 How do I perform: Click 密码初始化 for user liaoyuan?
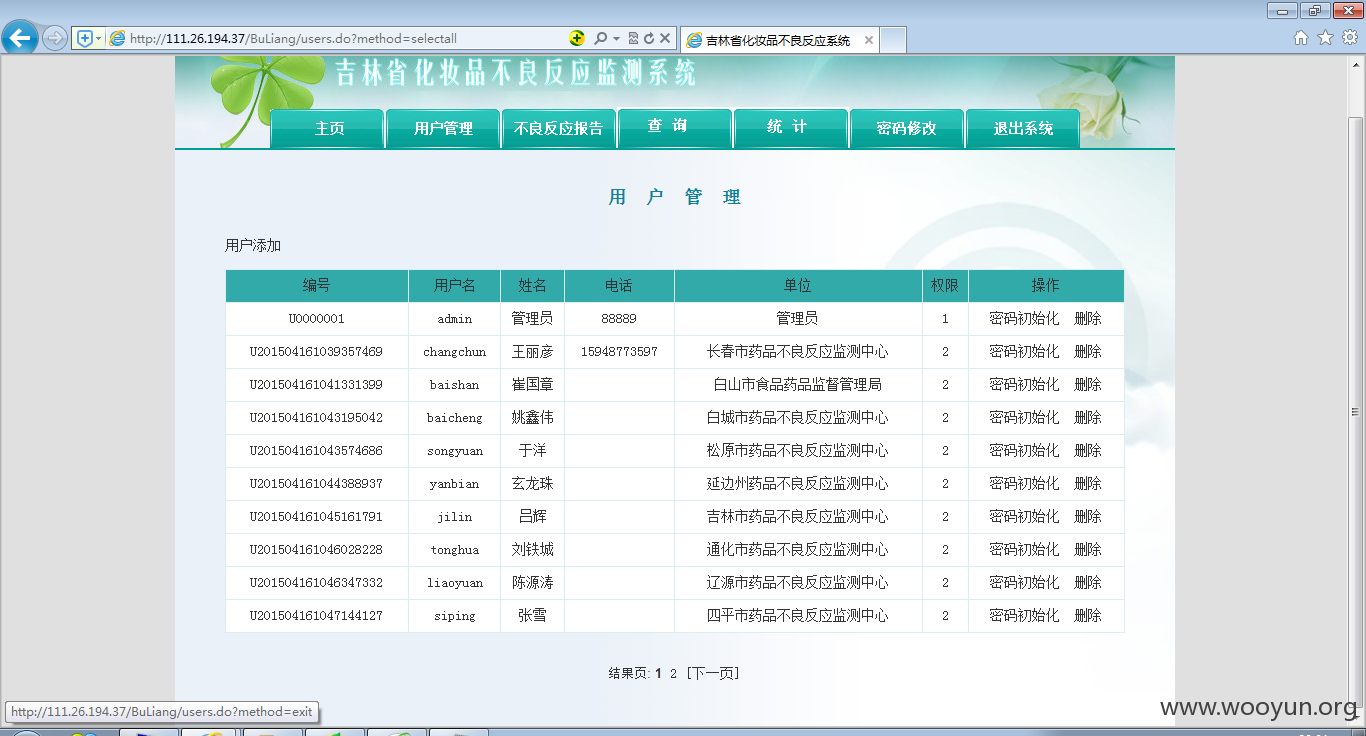(1024, 583)
